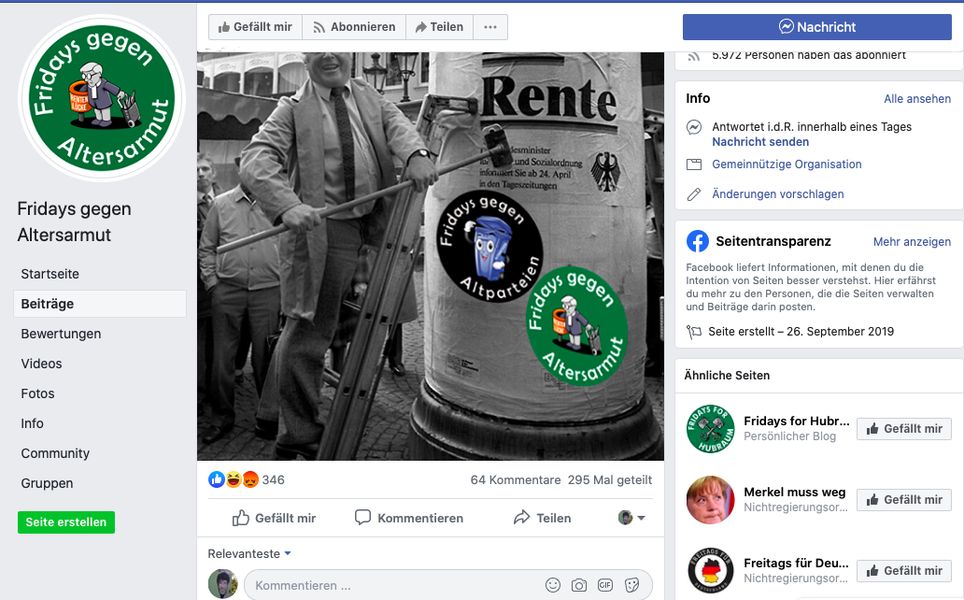Viewport: 964px width, 600px height.
Task: Open the three-dots more options button
Action: pyautogui.click(x=490, y=27)
